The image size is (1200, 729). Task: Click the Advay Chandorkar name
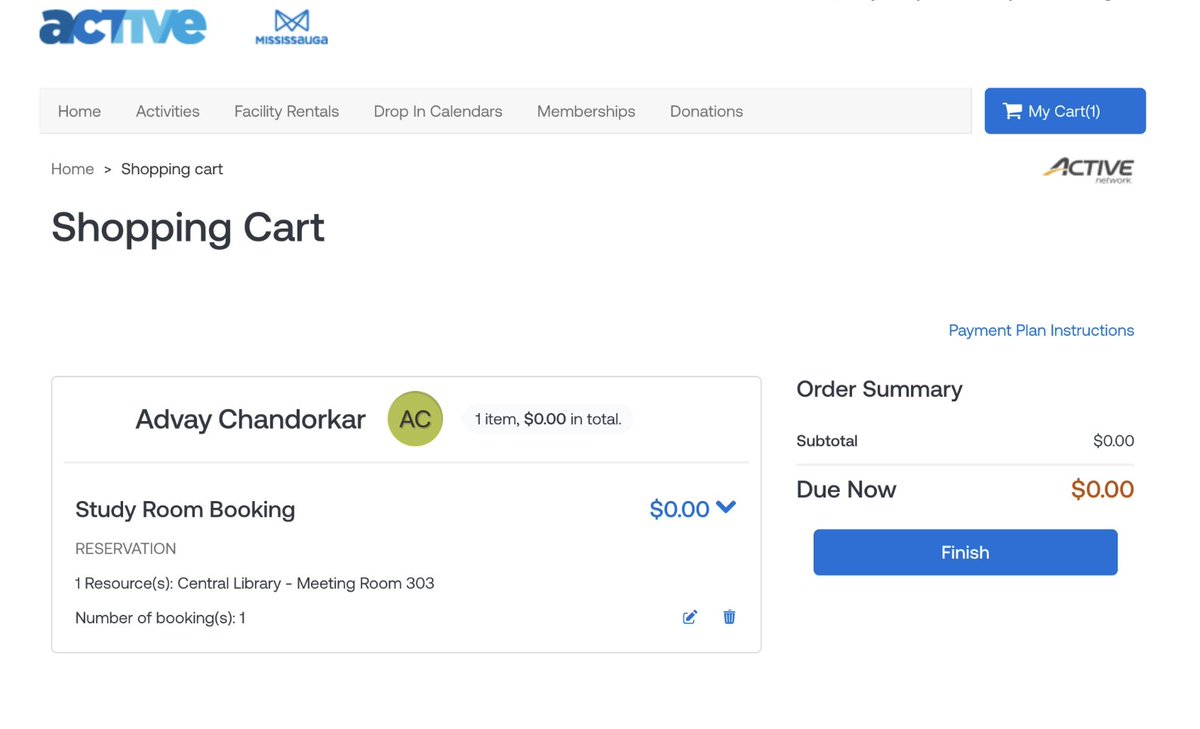tap(250, 419)
